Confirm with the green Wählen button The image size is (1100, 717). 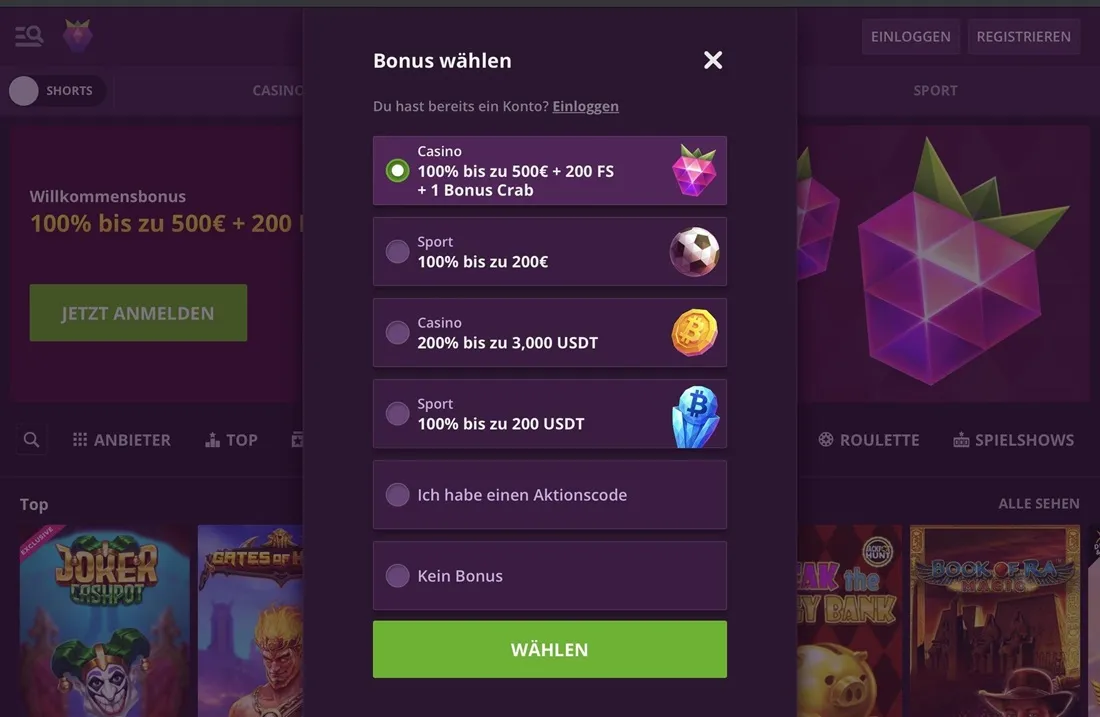[x=549, y=649]
